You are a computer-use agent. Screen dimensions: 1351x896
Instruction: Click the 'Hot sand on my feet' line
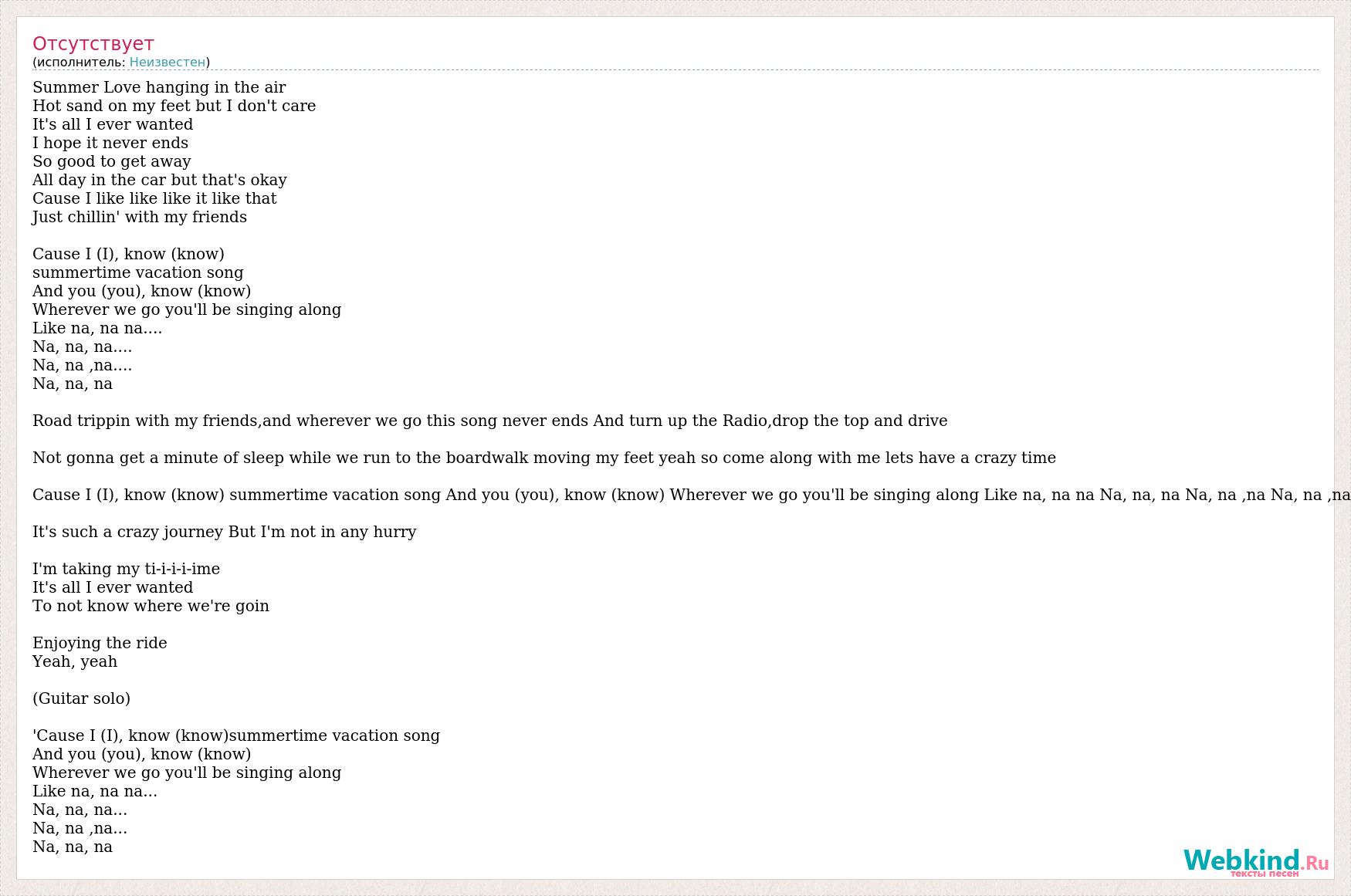point(174,106)
